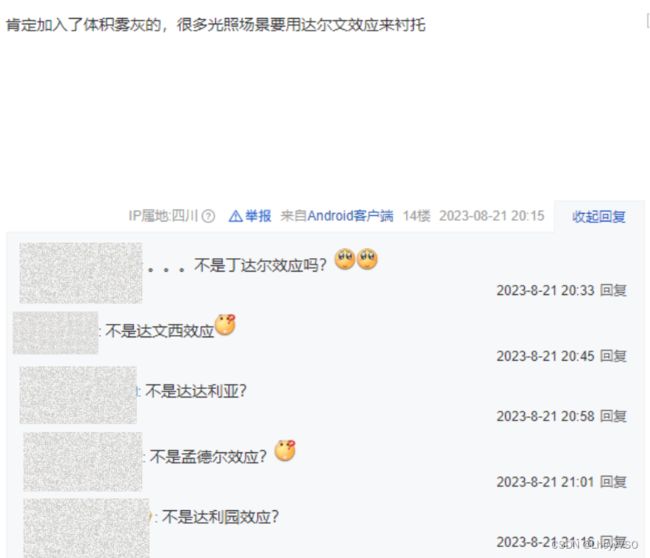Reply to the 20:58 达达利亚 comment
Image resolution: width=650 pixels, height=558 pixels.
613,416
